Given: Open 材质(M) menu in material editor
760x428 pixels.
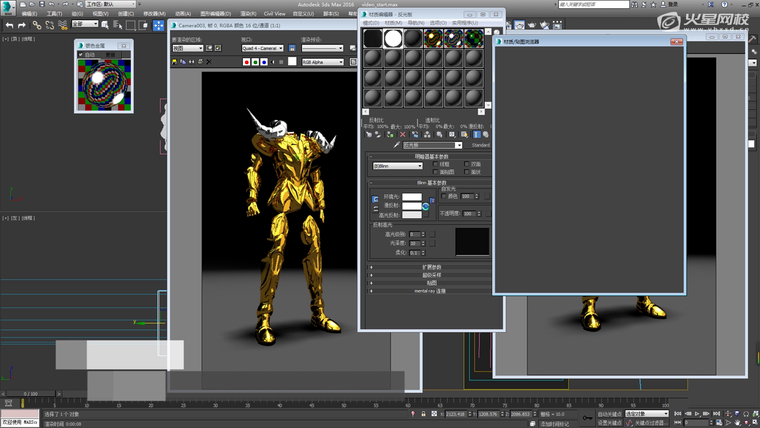Looking at the screenshot, I should point(394,22).
